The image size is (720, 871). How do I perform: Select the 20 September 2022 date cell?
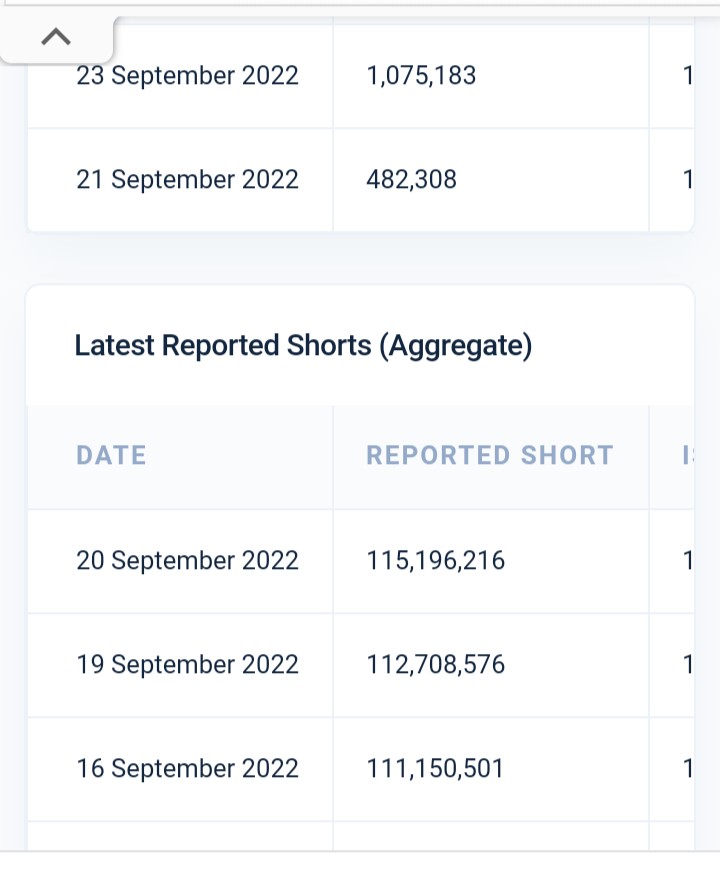(180, 561)
